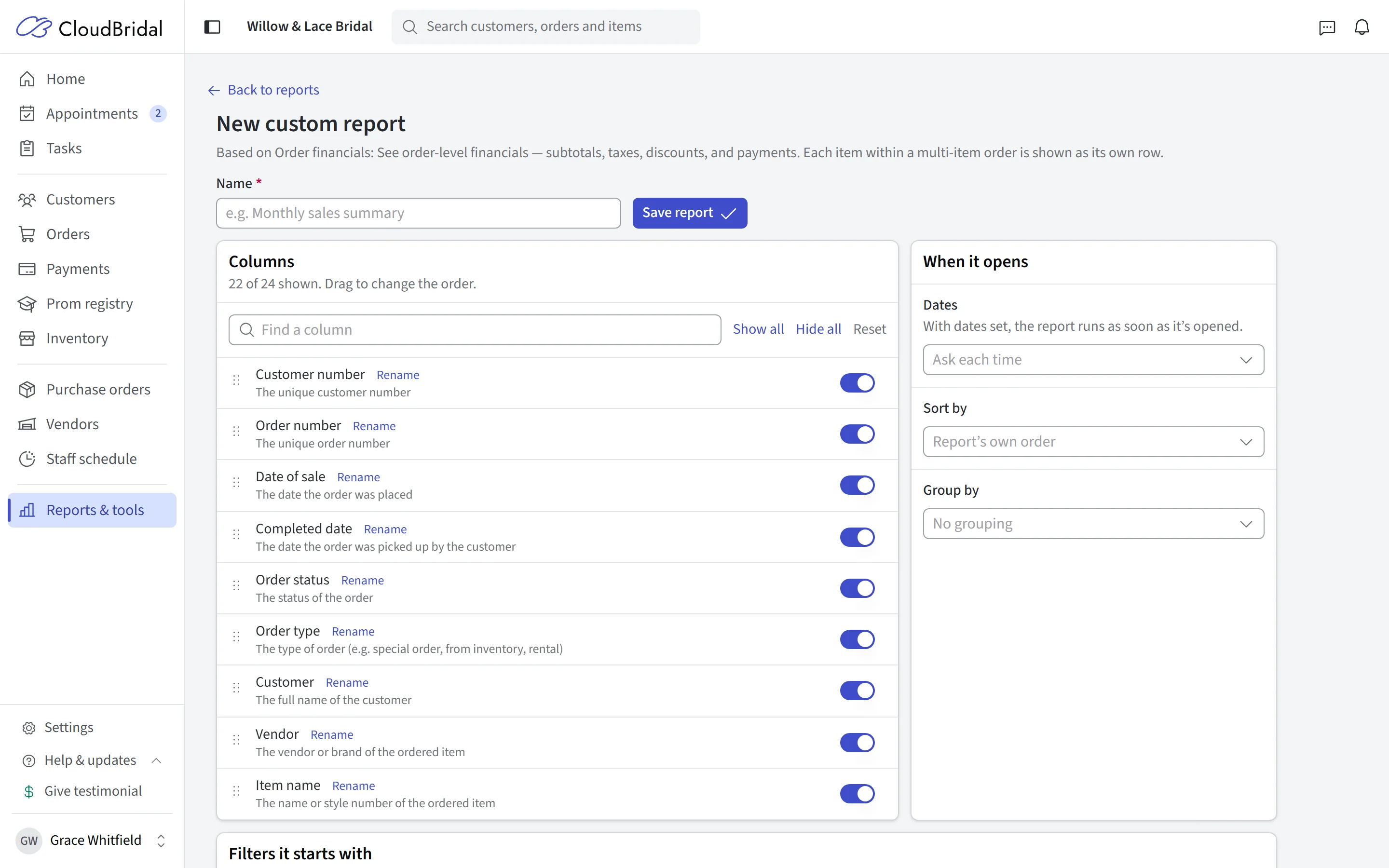
Task: Click the Payments card icon
Action: point(27,269)
